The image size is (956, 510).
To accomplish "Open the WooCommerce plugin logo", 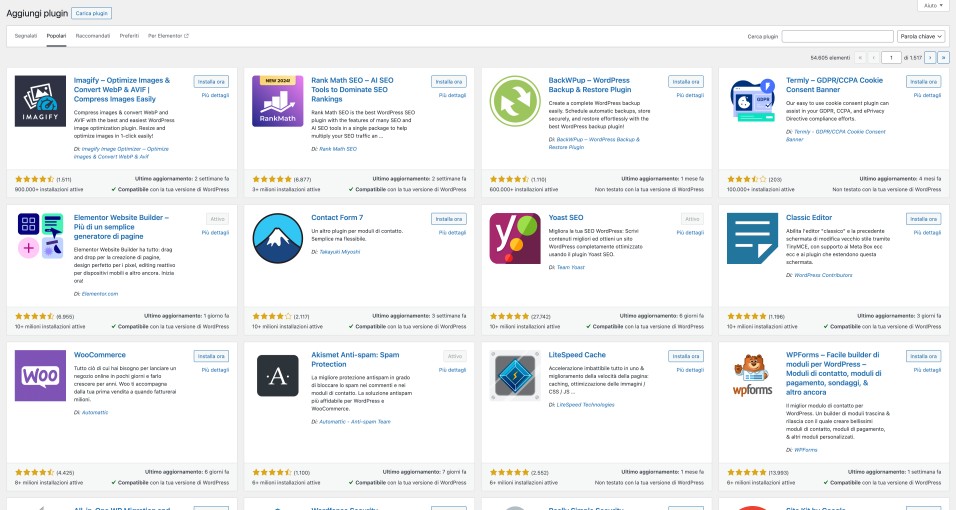I will [41, 375].
